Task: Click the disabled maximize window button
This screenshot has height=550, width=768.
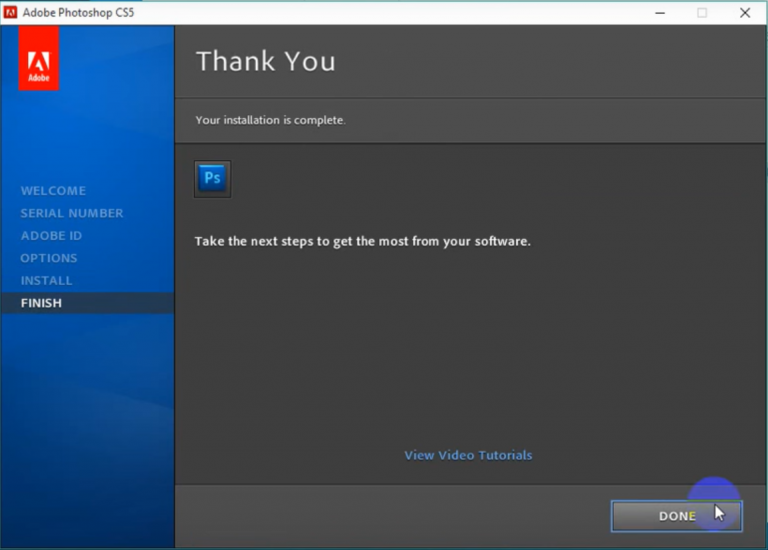Action: click(702, 13)
